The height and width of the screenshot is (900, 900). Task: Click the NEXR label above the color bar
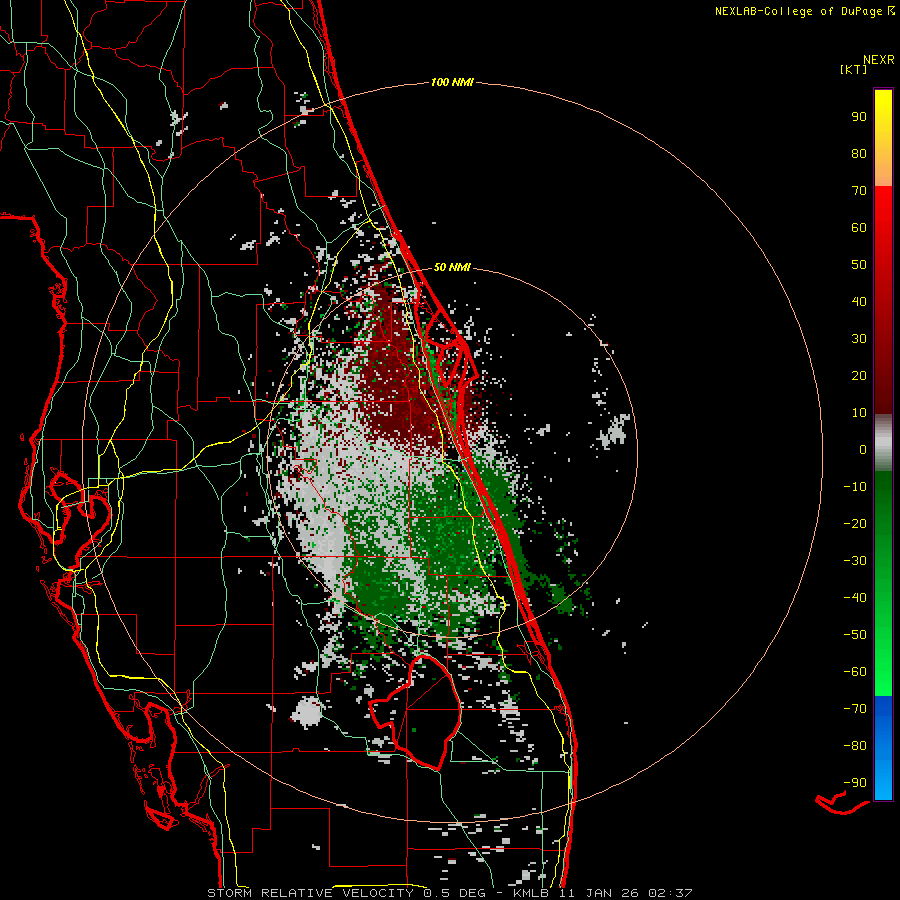tap(879, 60)
